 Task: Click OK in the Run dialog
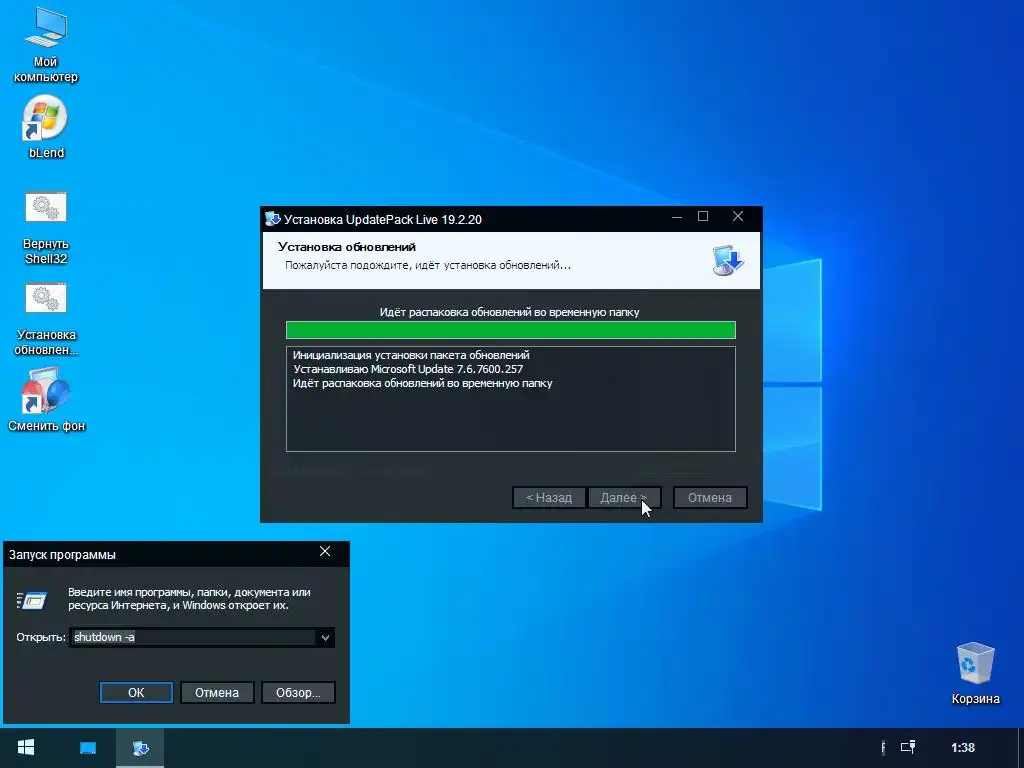[x=136, y=692]
